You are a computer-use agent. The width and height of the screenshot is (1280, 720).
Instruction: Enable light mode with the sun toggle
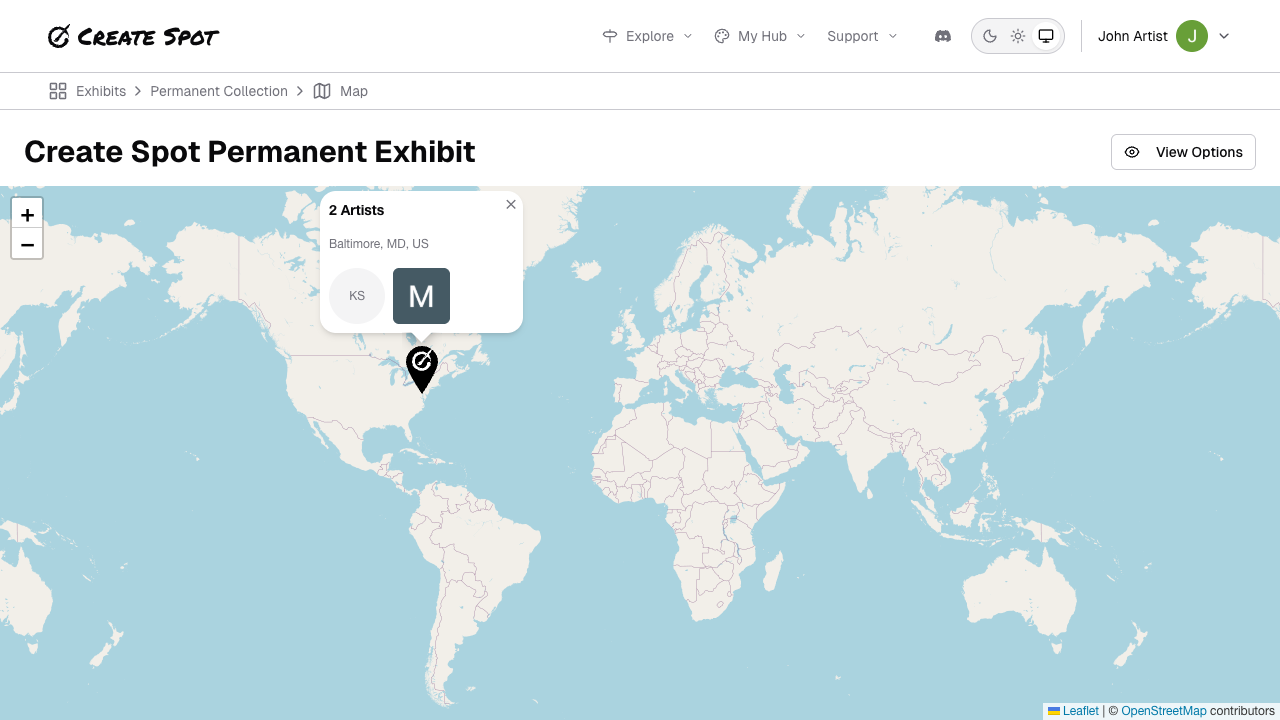1018,36
